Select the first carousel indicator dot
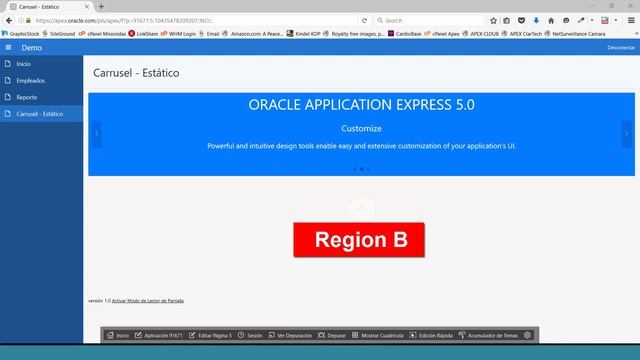This screenshot has width=640, height=360. [x=355, y=169]
